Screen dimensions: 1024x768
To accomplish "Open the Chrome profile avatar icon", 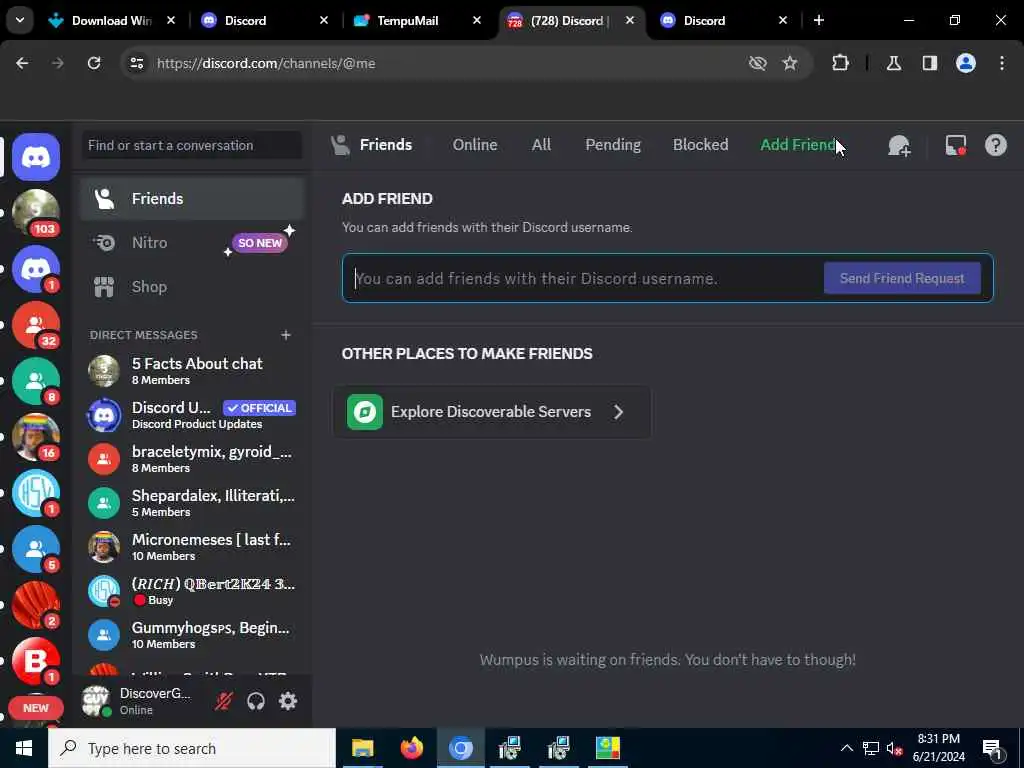I will (x=965, y=63).
